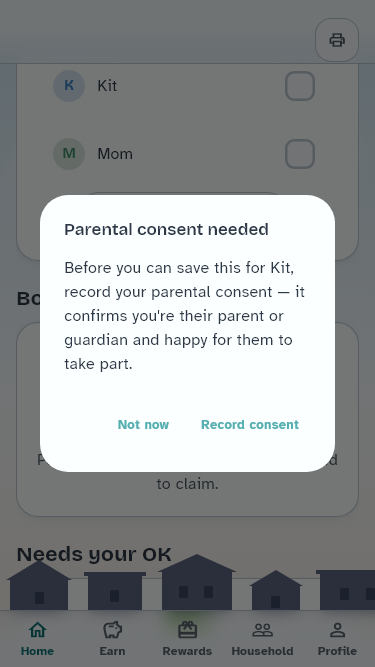Click the Mom name label
375x667 pixels.
coord(115,154)
